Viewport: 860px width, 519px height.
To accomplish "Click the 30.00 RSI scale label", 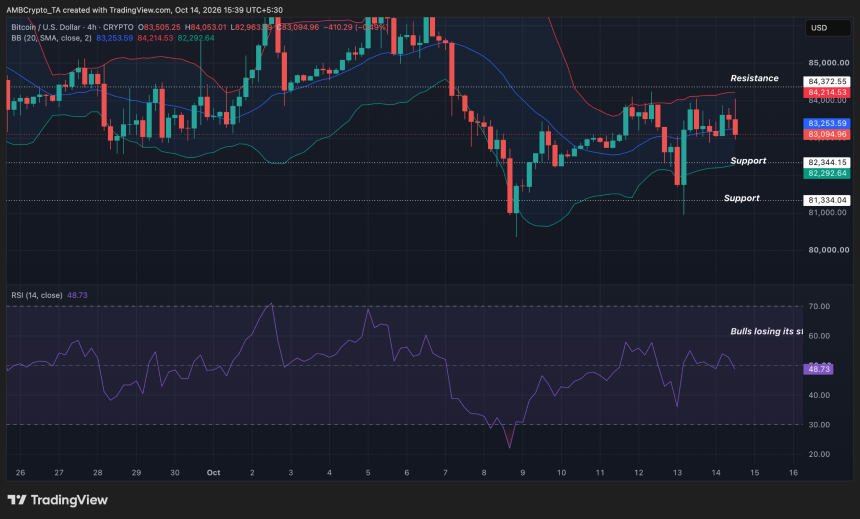I will (819, 425).
